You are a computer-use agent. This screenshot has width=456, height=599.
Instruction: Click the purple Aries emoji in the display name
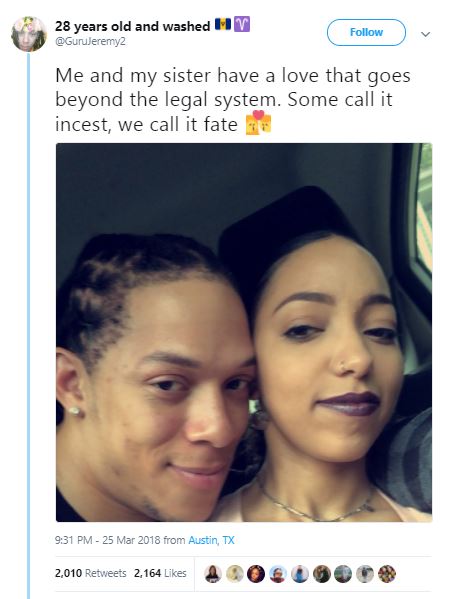(x=242, y=24)
